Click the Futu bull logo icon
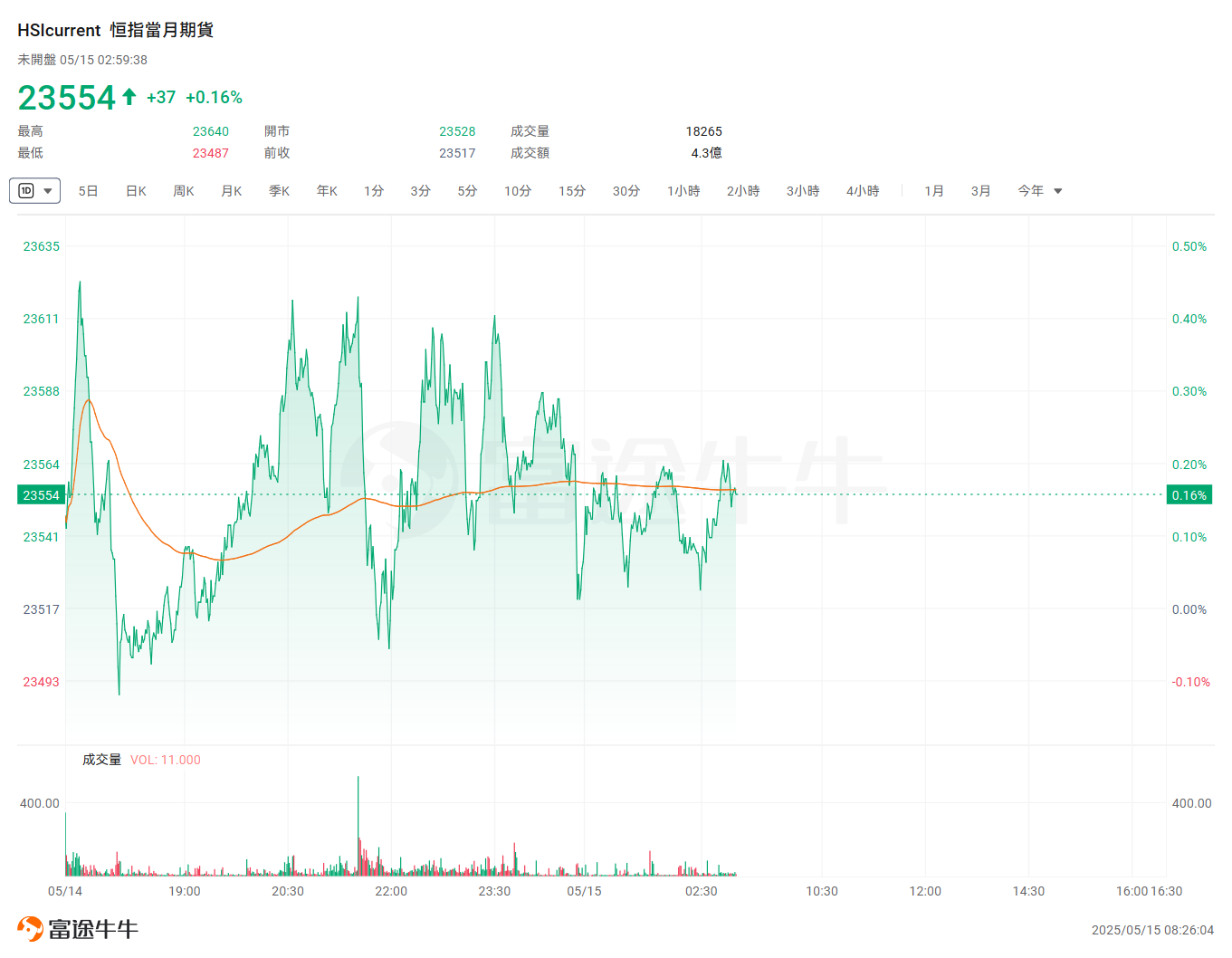Viewport: 1232px width, 958px height. pos(30,929)
